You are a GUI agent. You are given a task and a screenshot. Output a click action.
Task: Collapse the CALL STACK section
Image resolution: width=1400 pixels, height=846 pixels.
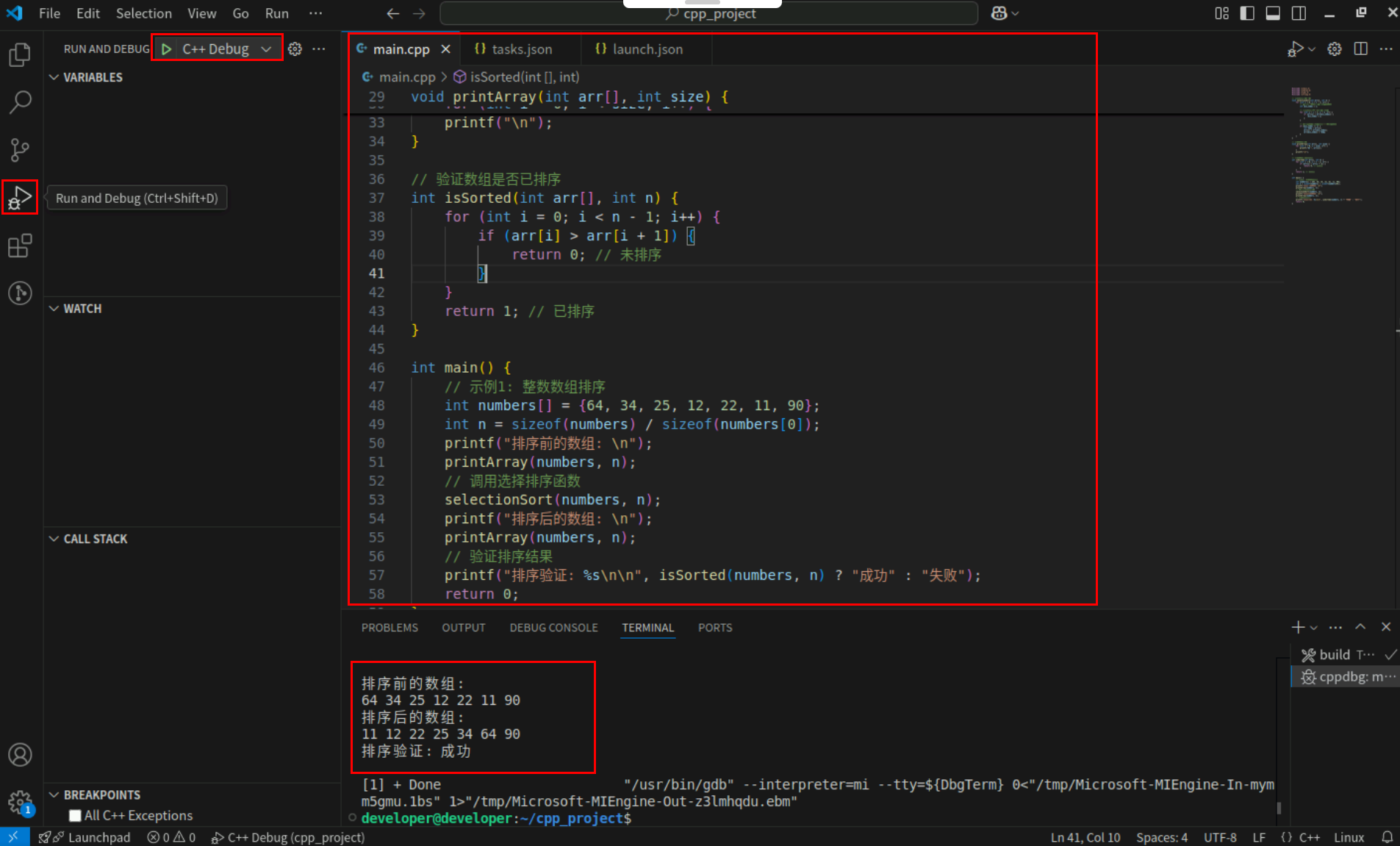(54, 539)
